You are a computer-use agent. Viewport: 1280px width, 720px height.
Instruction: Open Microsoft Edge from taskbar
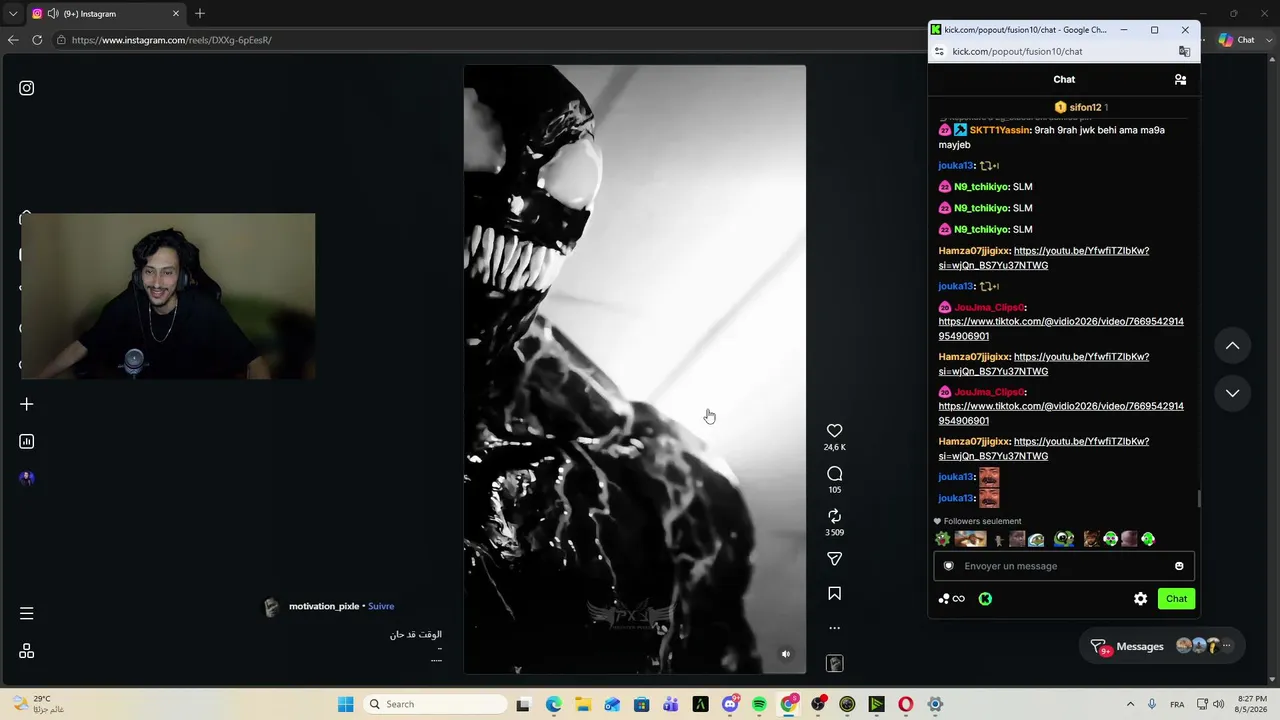tap(554, 704)
